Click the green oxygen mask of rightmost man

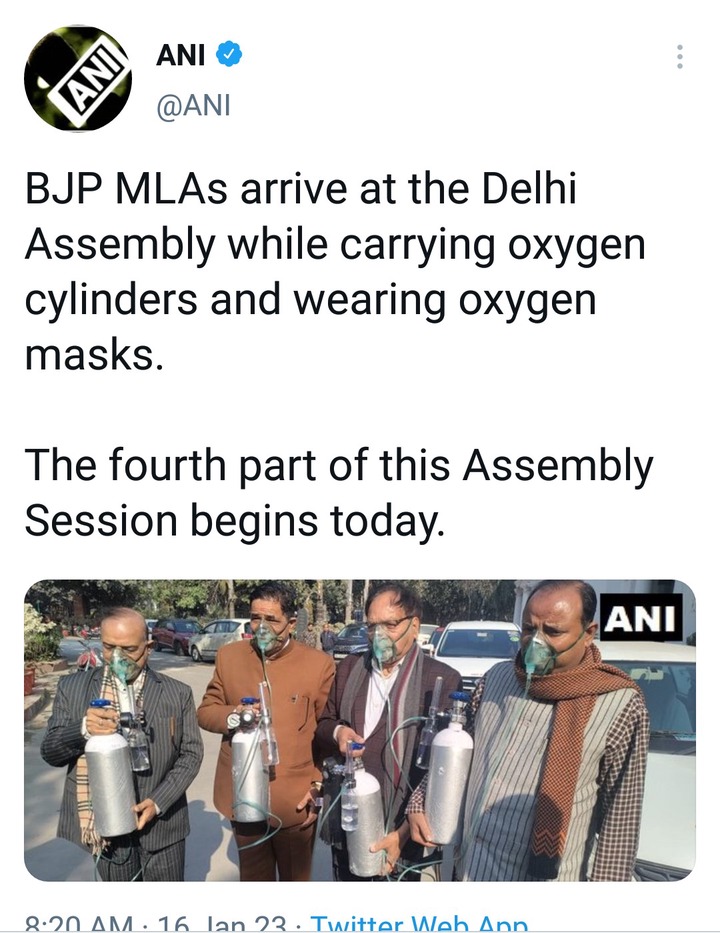pyautogui.click(x=539, y=653)
